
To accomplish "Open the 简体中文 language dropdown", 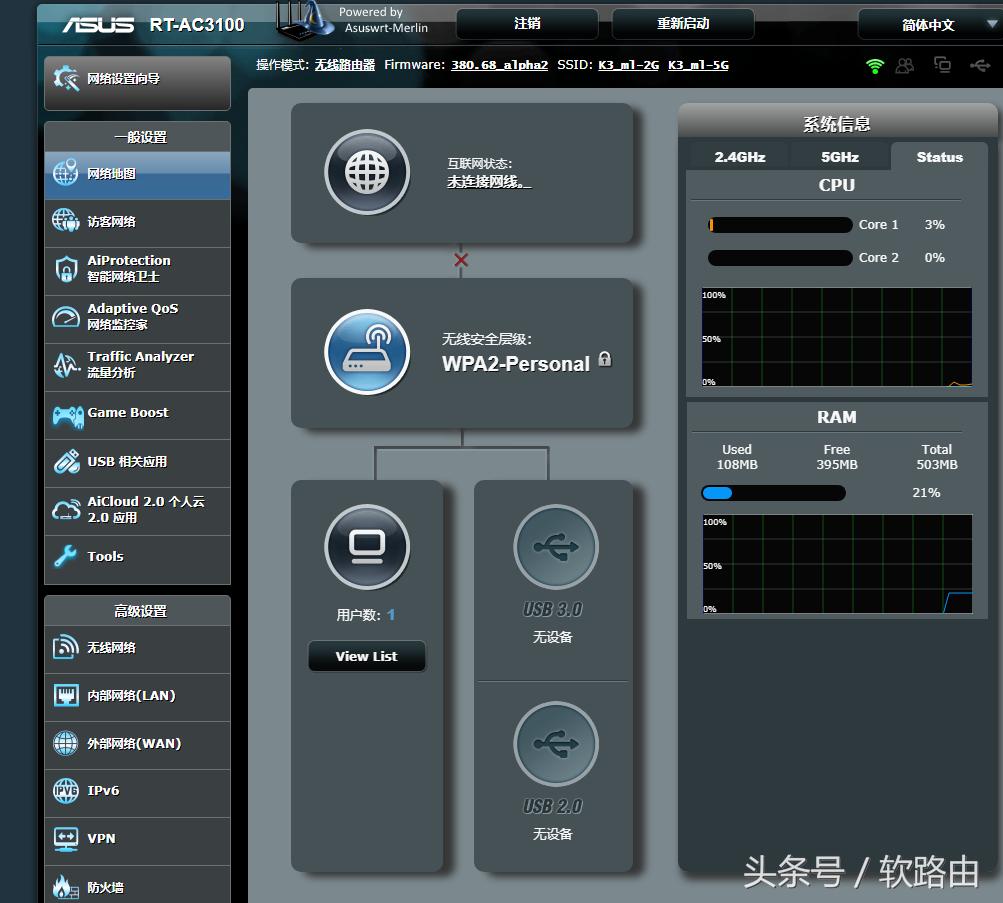I will pyautogui.click(x=928, y=25).
